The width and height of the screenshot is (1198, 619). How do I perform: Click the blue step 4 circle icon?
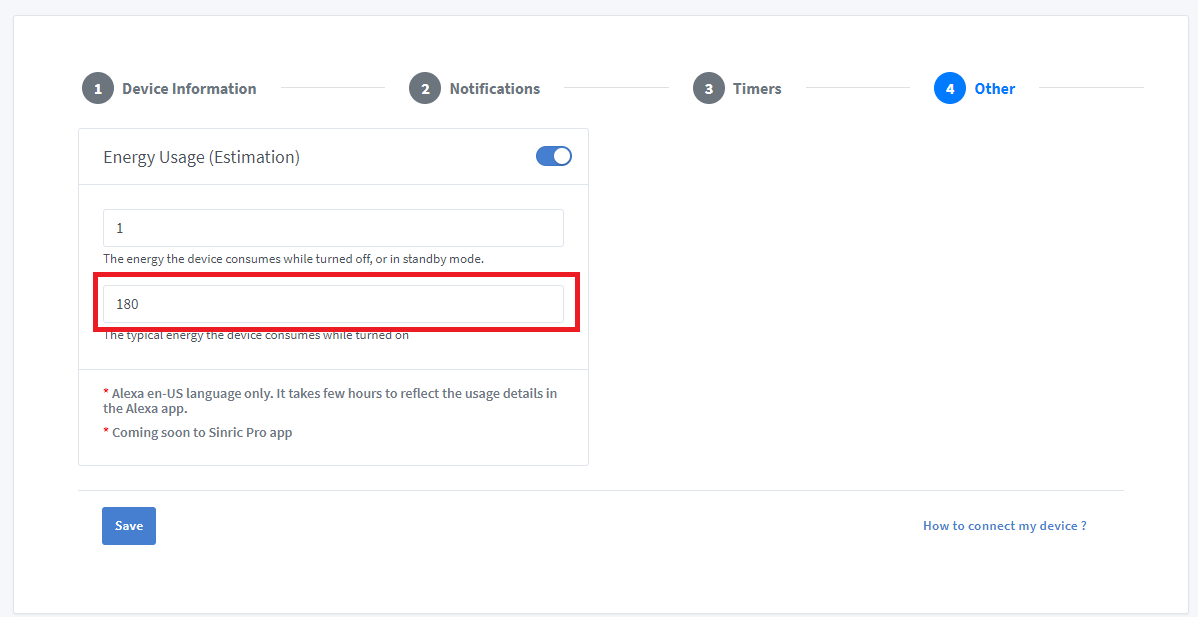pos(950,89)
